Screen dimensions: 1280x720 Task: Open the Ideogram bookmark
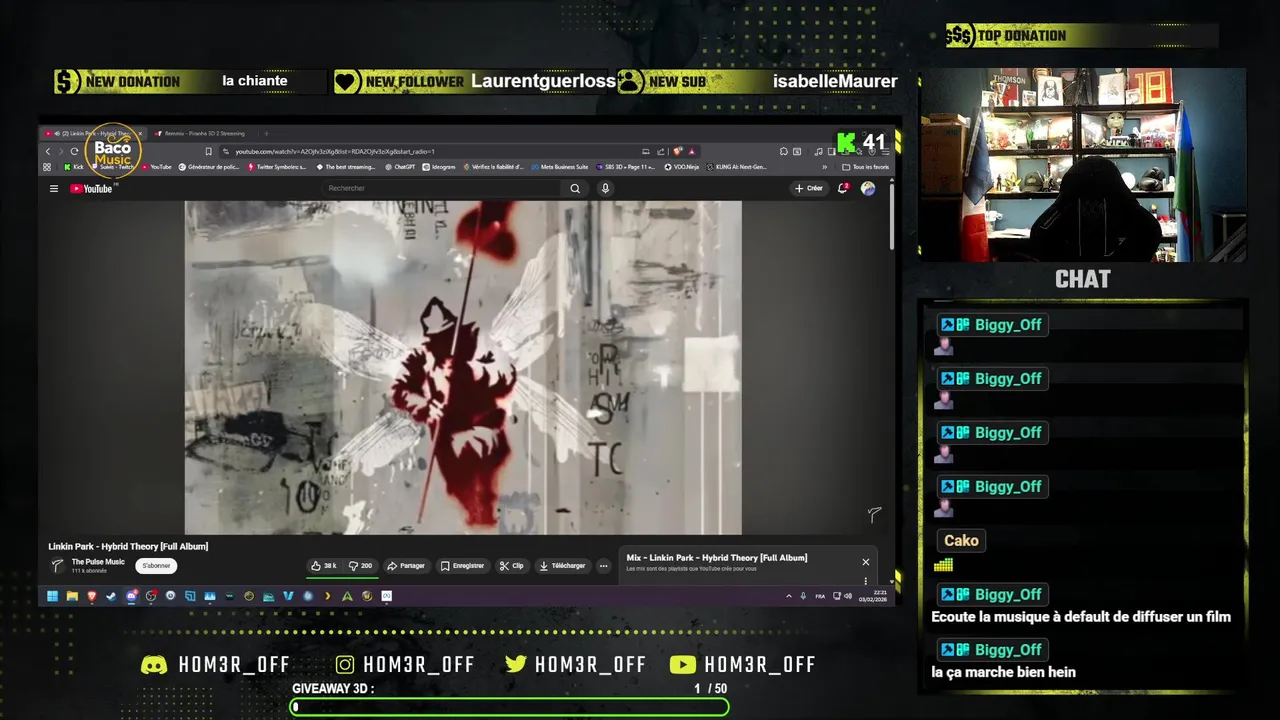(439, 167)
